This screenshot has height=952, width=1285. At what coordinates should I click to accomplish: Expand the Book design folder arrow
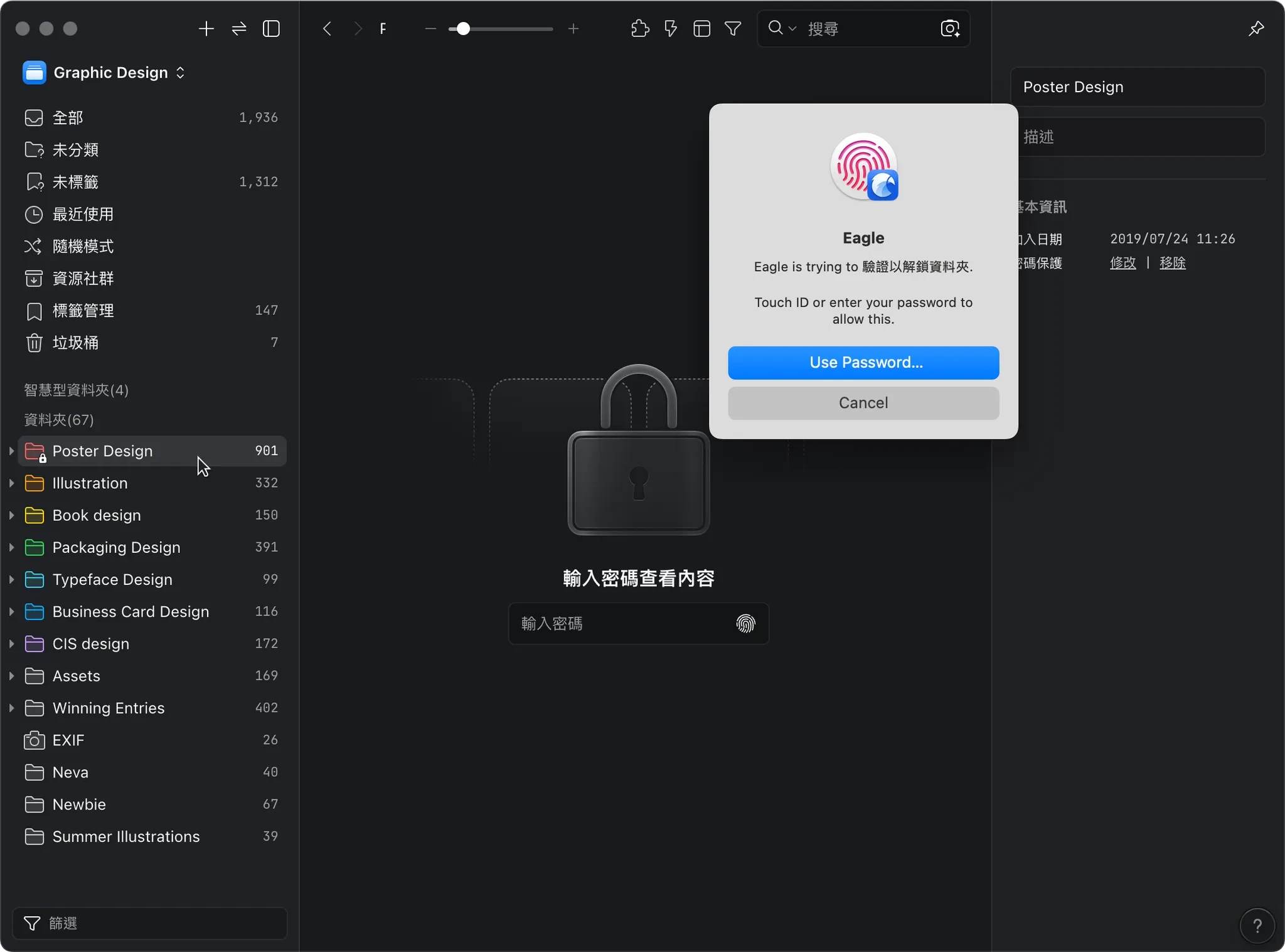(x=11, y=515)
